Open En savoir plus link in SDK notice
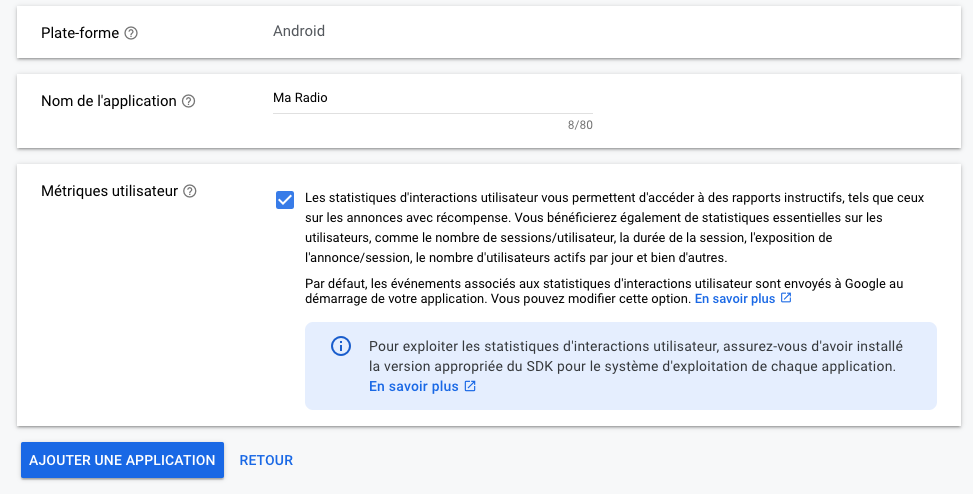973x494 pixels. coord(414,387)
